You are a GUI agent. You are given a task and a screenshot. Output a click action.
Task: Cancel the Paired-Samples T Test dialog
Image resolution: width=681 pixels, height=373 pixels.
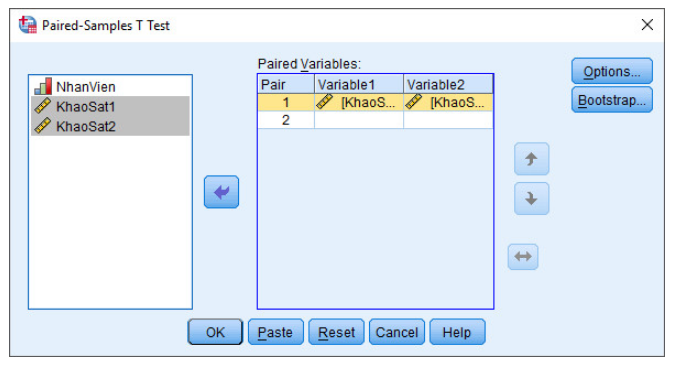point(397,332)
